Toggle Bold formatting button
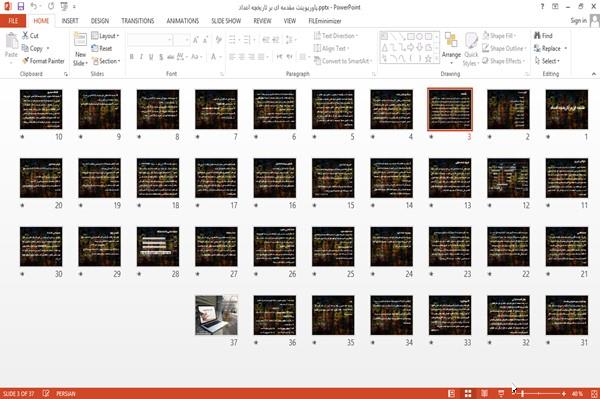The width and height of the screenshot is (600, 399). 132,57
